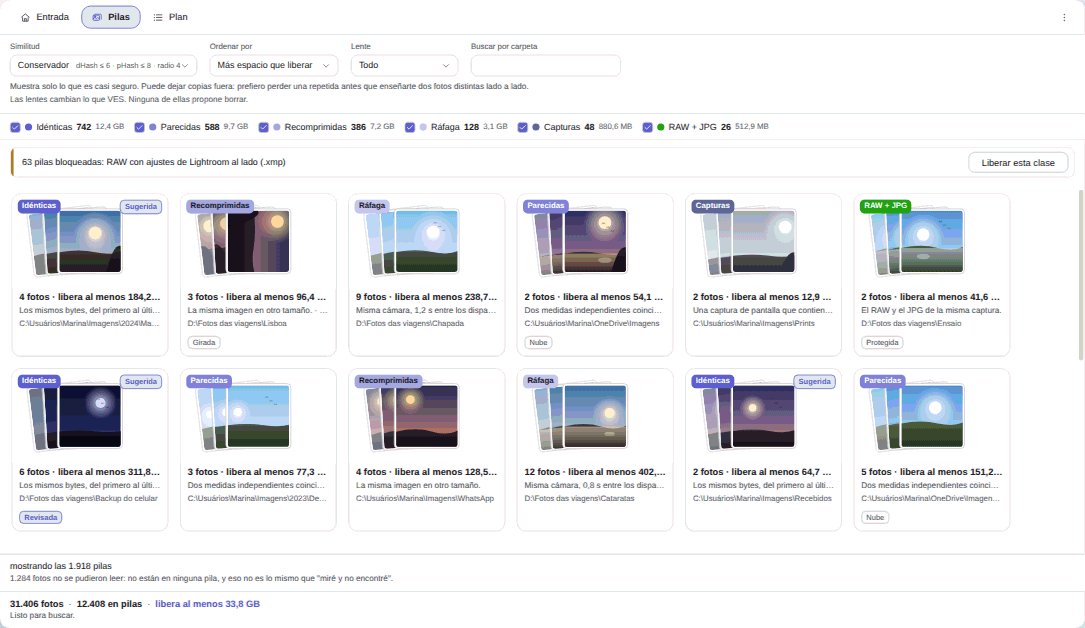
Task: Uncheck the Capturas filter checkbox
Action: (x=522, y=127)
